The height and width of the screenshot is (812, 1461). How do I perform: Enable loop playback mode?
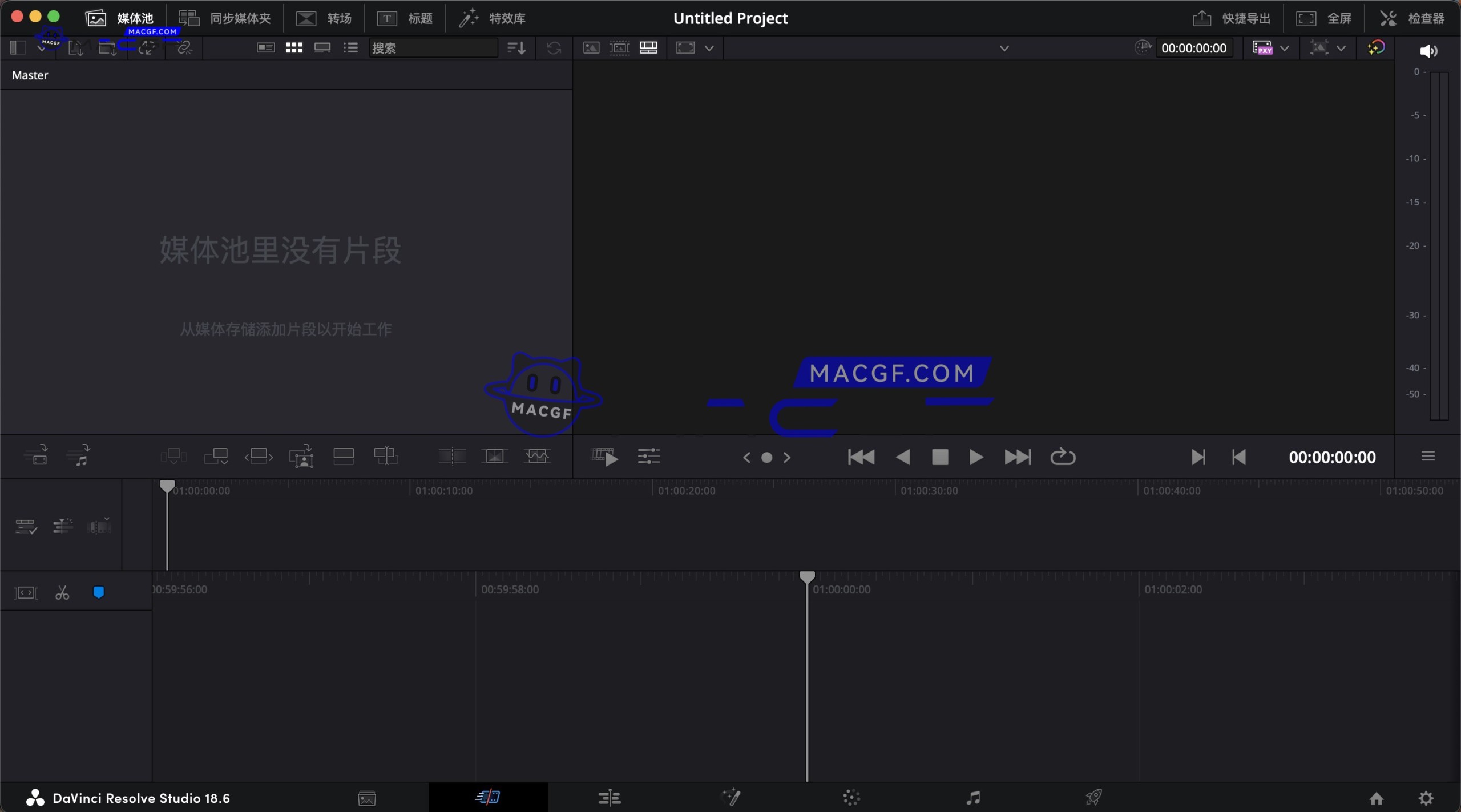(1063, 457)
